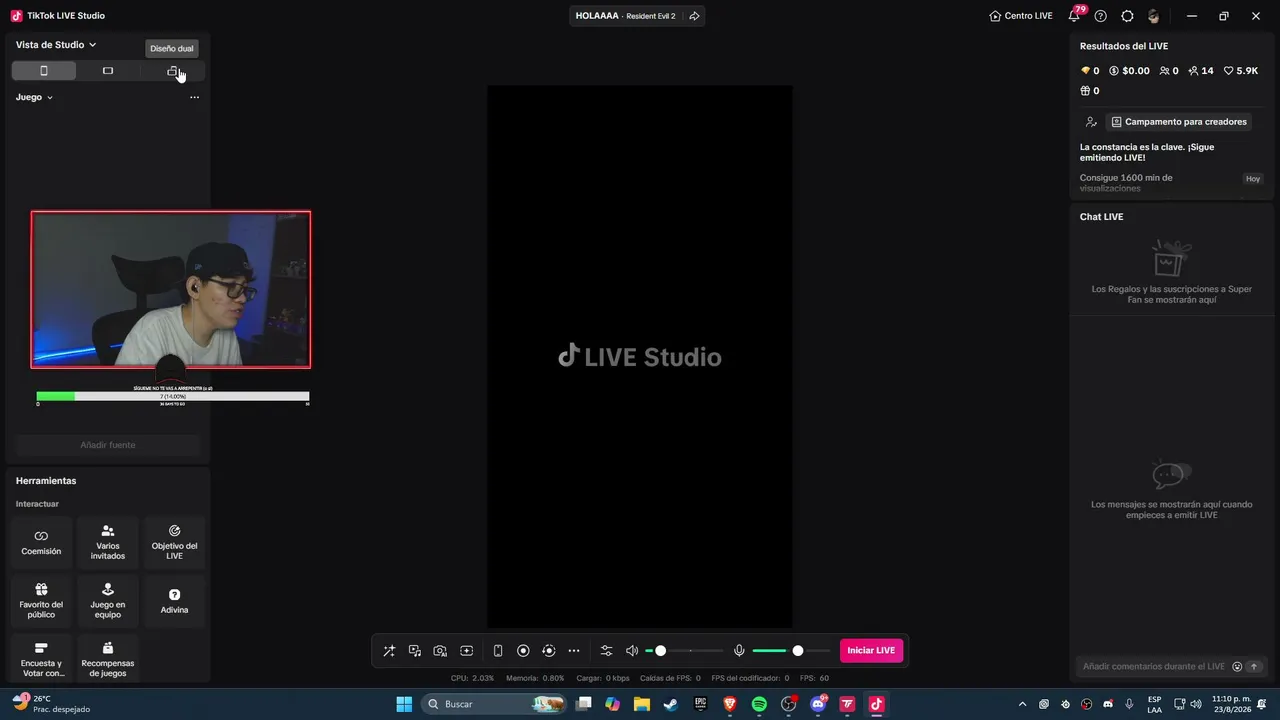The width and height of the screenshot is (1280, 720).
Task: Expand the Vista de Studio dropdown
Action: (x=56, y=45)
